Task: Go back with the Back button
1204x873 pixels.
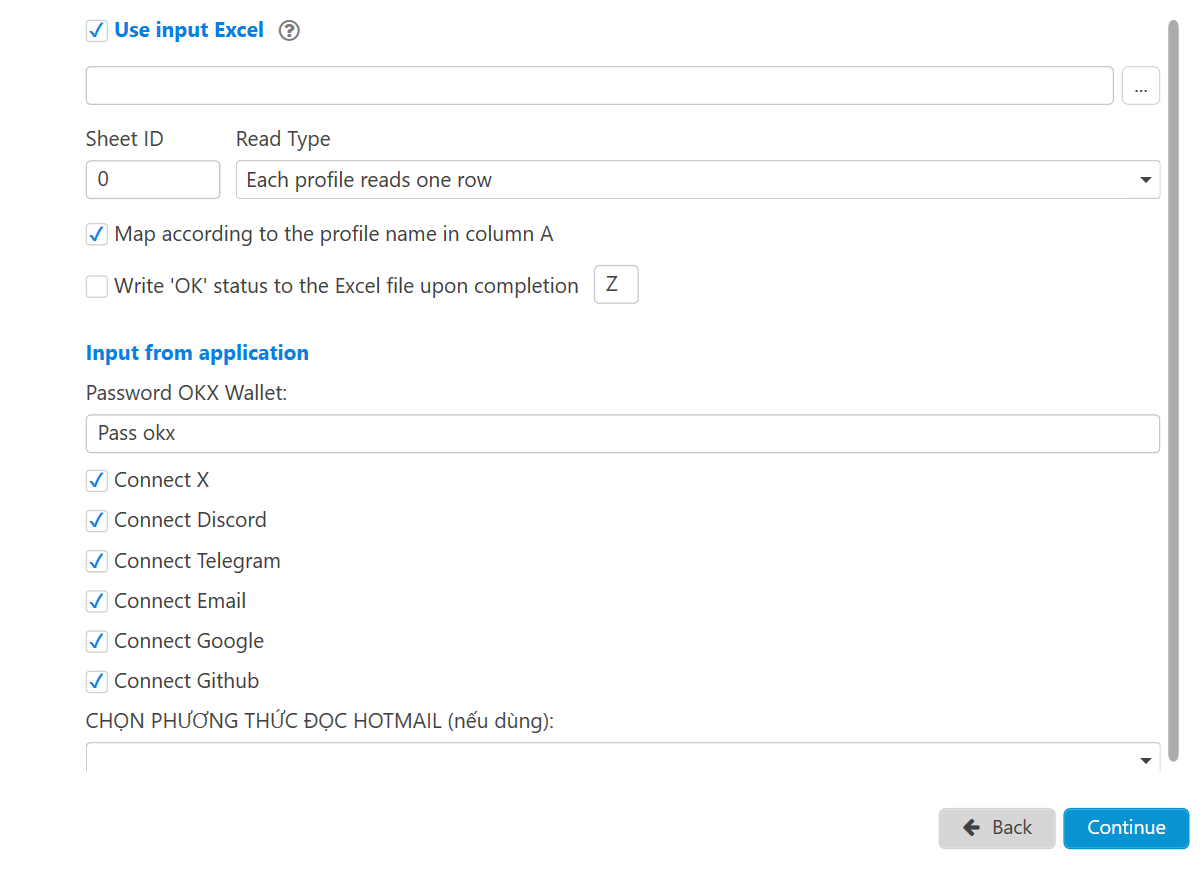Action: 996,828
